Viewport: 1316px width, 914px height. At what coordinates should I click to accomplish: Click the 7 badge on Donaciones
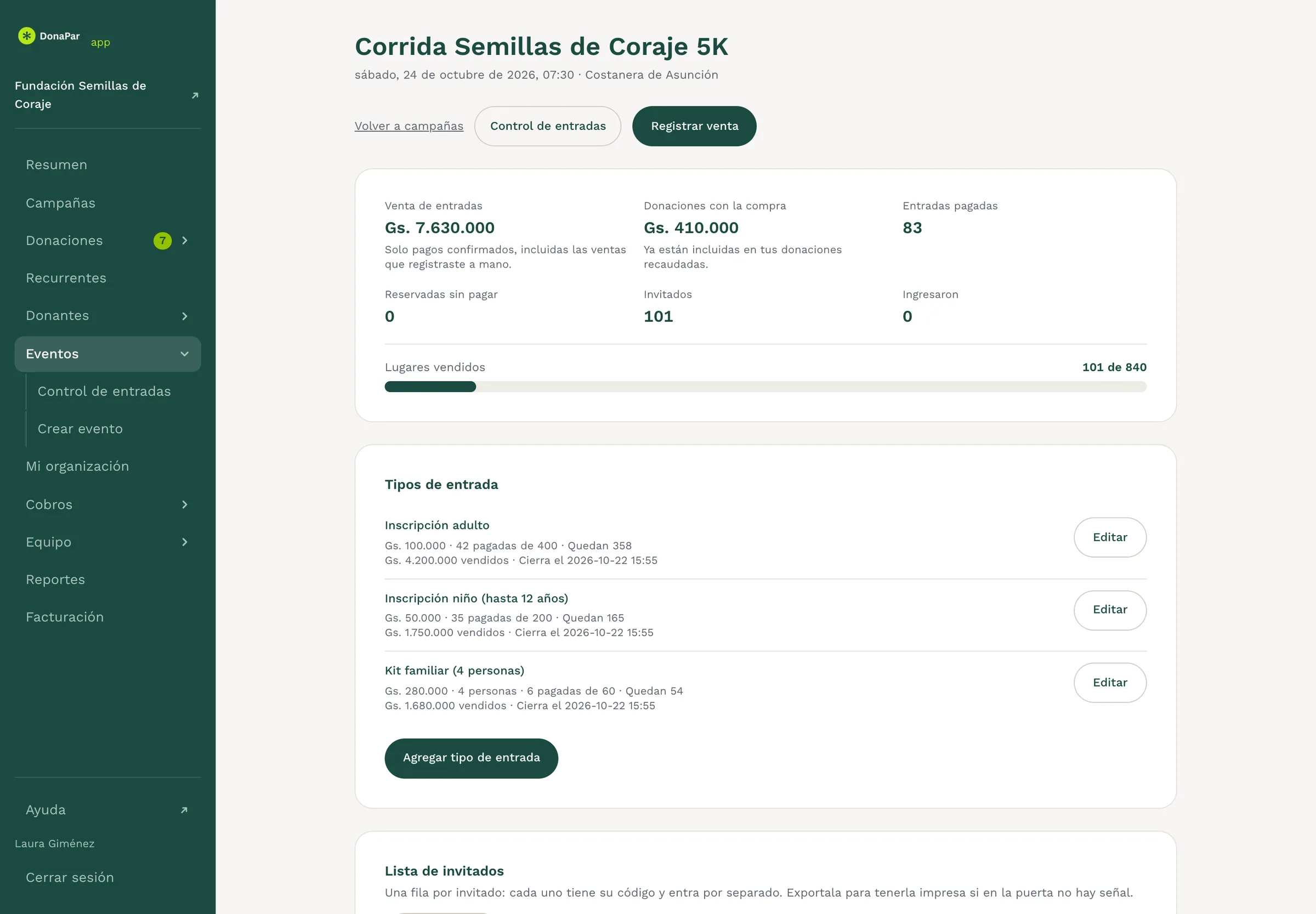[163, 241]
